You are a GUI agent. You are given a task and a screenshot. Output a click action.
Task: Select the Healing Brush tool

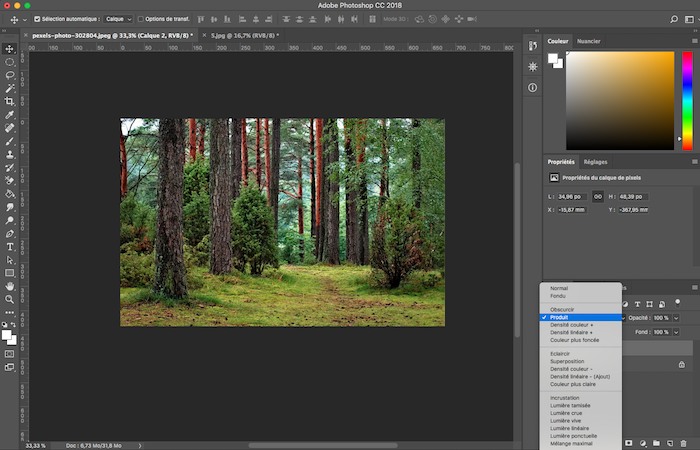pos(9,128)
